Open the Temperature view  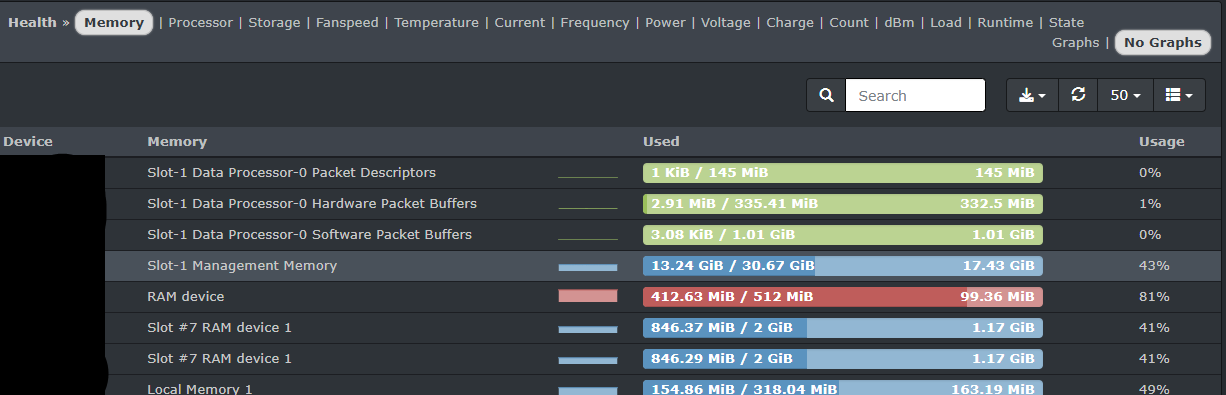click(436, 22)
